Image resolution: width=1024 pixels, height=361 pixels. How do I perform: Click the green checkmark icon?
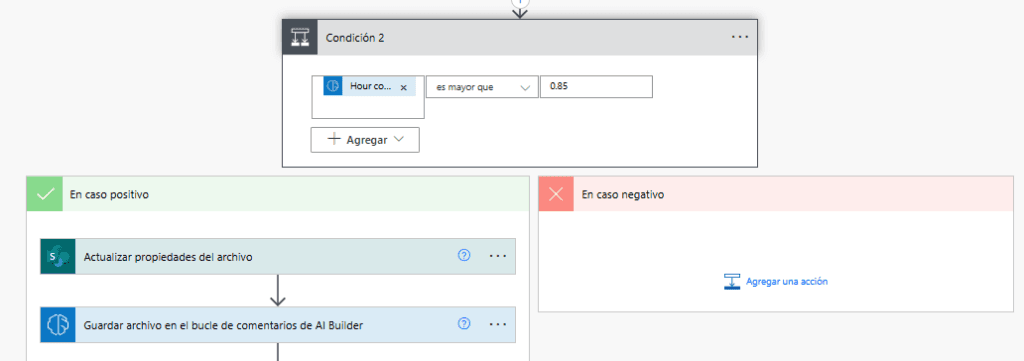[x=44, y=194]
